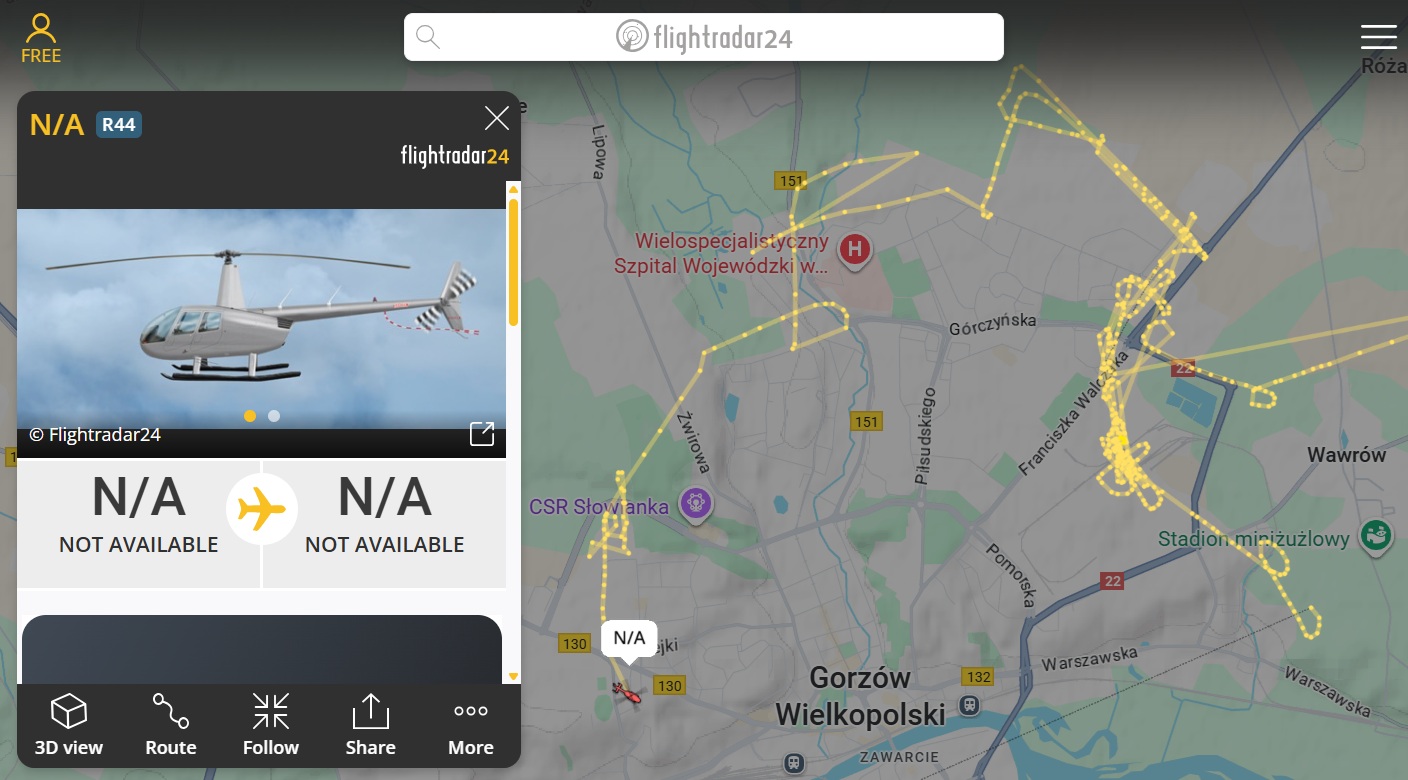Image resolution: width=1408 pixels, height=780 pixels.
Task: Click the CSR Słowianka purple marker
Action: (x=696, y=503)
